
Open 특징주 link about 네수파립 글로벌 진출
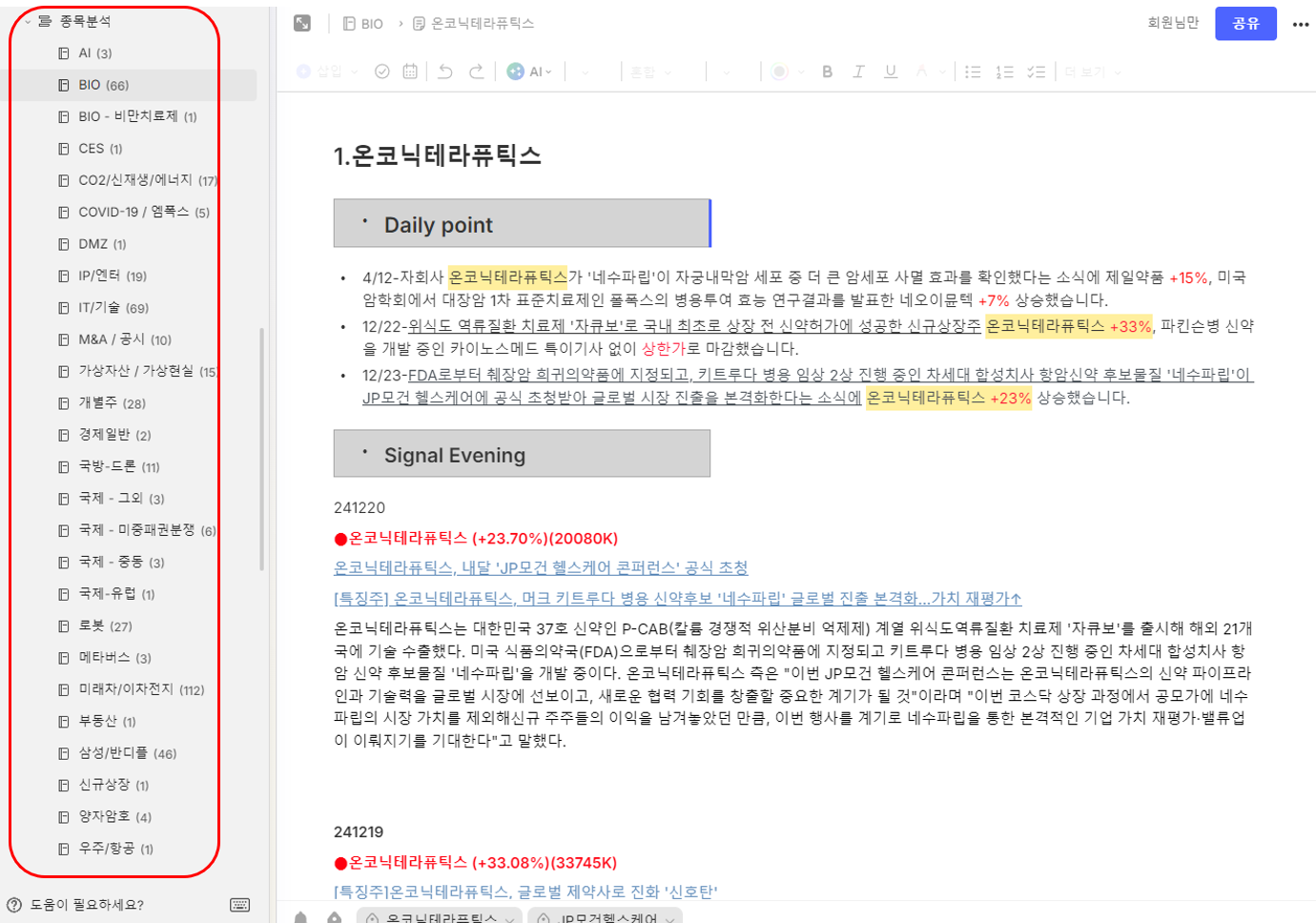point(677,598)
